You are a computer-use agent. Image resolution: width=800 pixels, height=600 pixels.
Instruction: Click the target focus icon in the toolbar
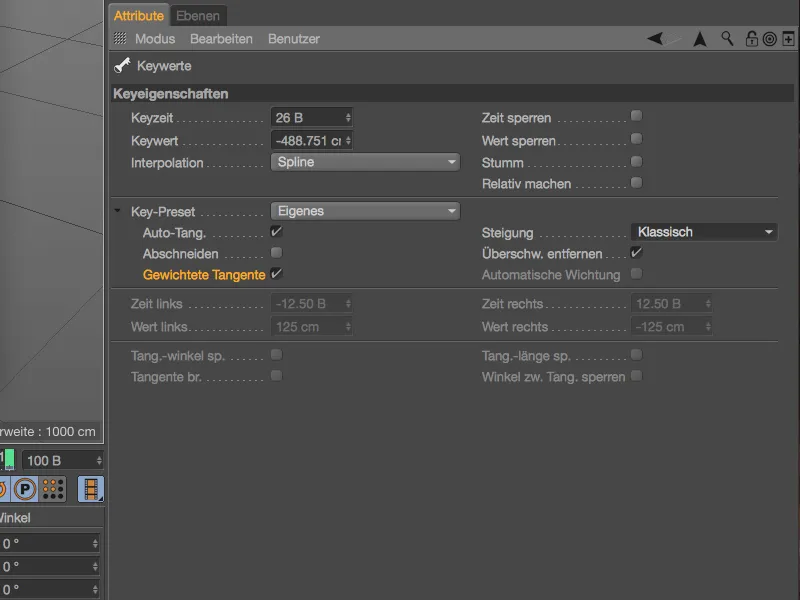770,39
